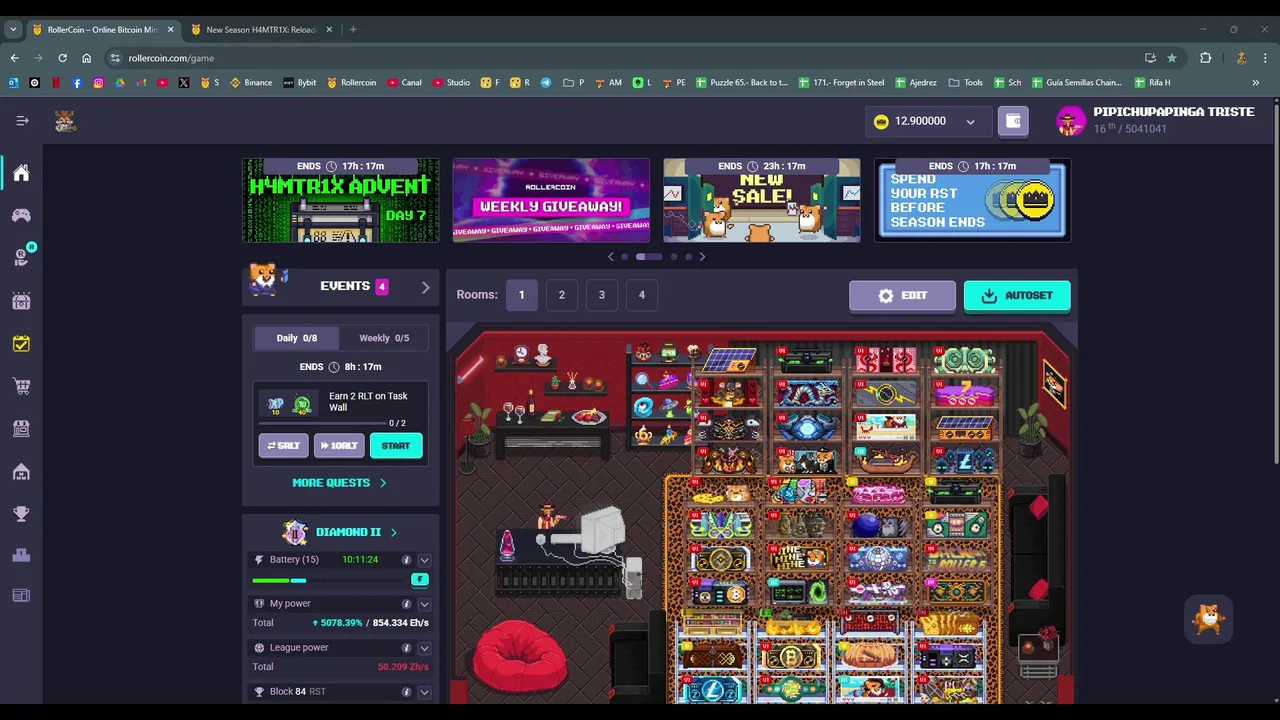Open Diamond II league details arrow
Screen dimensions: 1280x720
point(393,533)
